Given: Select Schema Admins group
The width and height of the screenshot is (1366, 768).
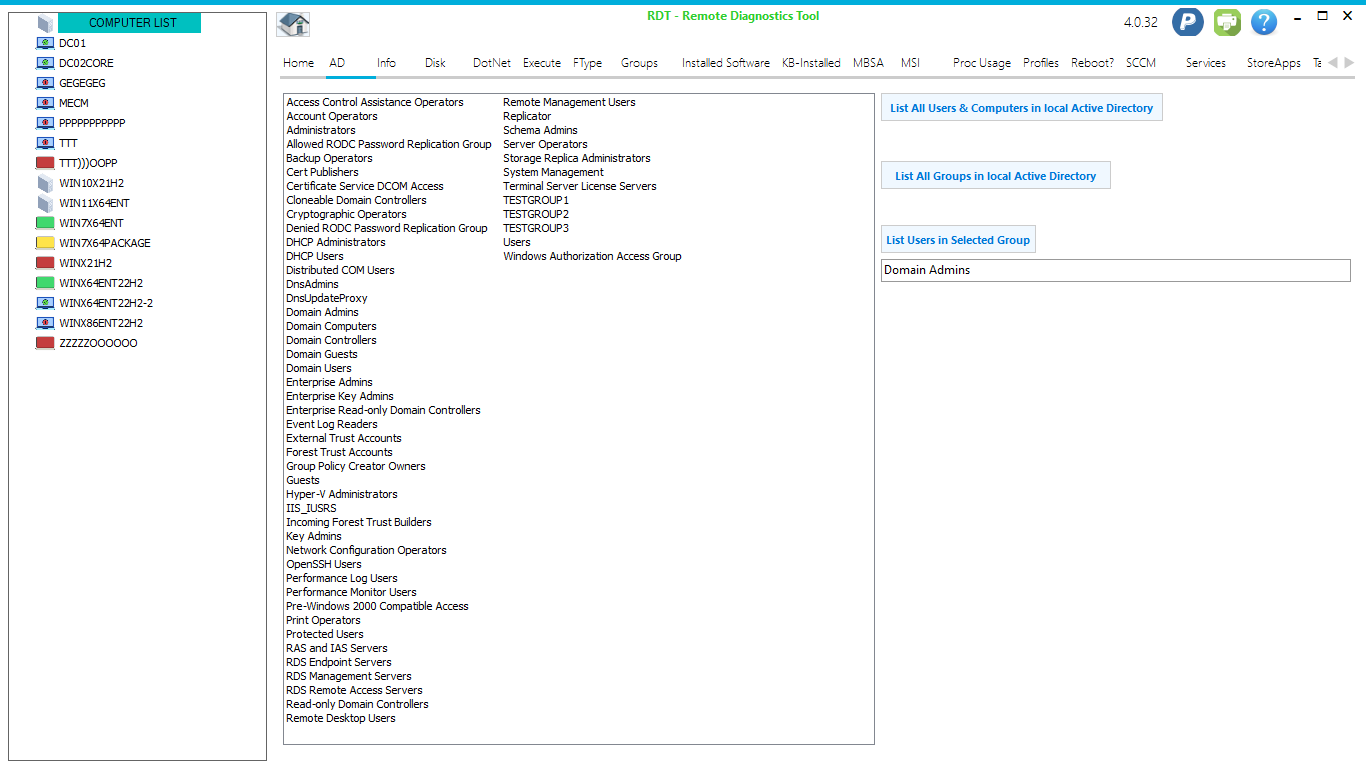Looking at the screenshot, I should (x=540, y=130).
